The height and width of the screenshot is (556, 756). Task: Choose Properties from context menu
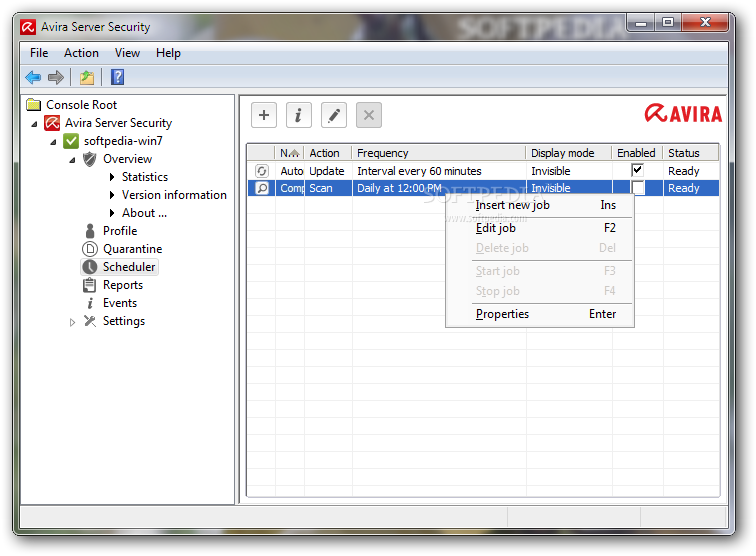click(540, 314)
